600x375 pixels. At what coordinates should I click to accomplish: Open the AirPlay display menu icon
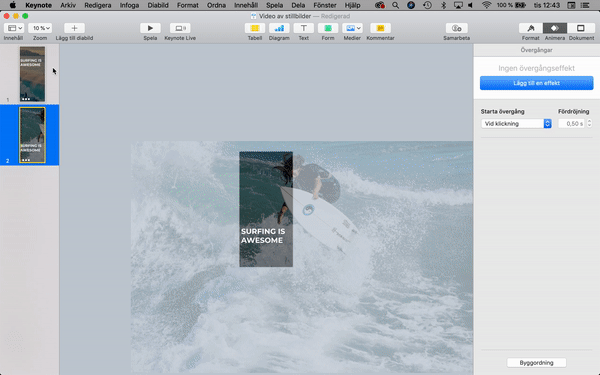click(x=458, y=5)
